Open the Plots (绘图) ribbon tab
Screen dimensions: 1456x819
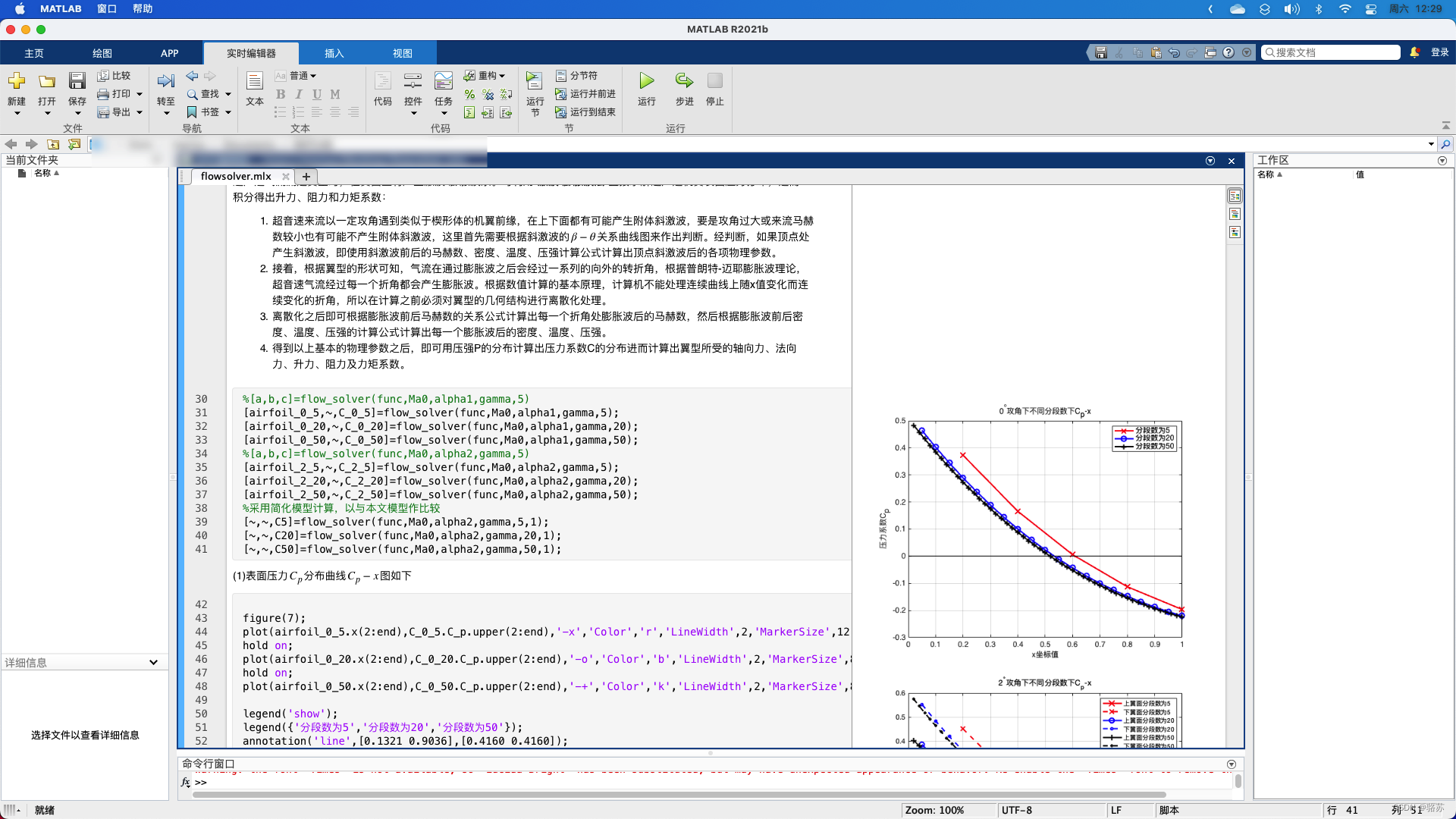(102, 53)
